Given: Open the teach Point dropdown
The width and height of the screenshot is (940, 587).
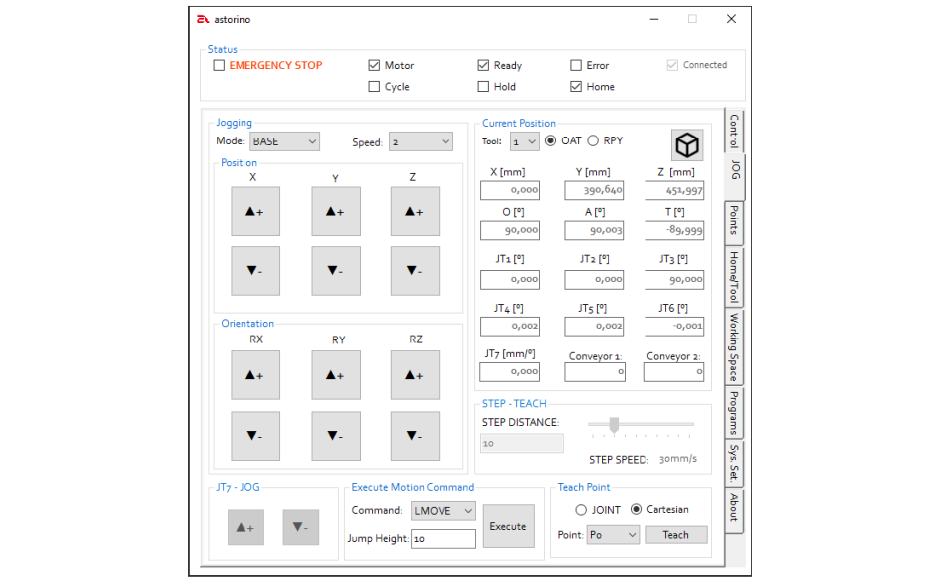Looking at the screenshot, I should pos(613,534).
